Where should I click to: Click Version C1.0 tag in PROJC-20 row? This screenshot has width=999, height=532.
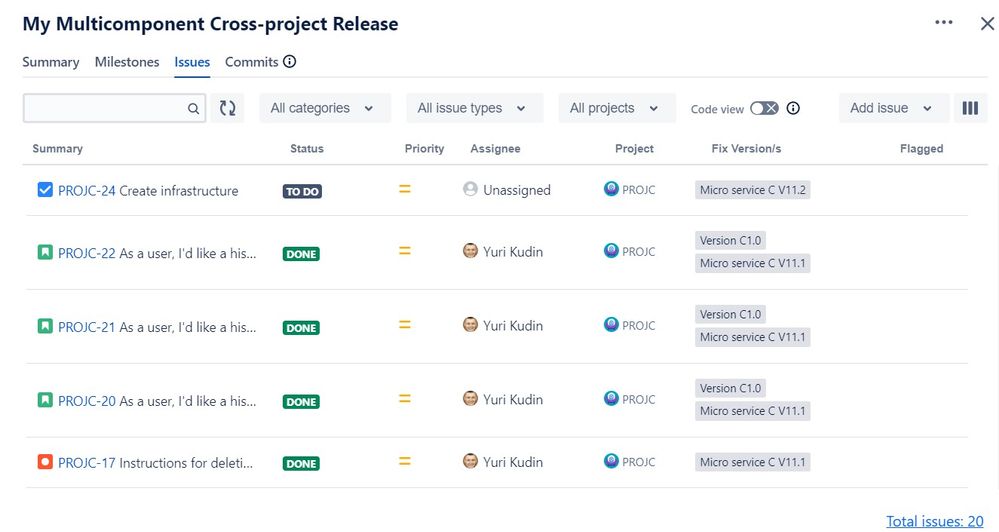pos(730,388)
